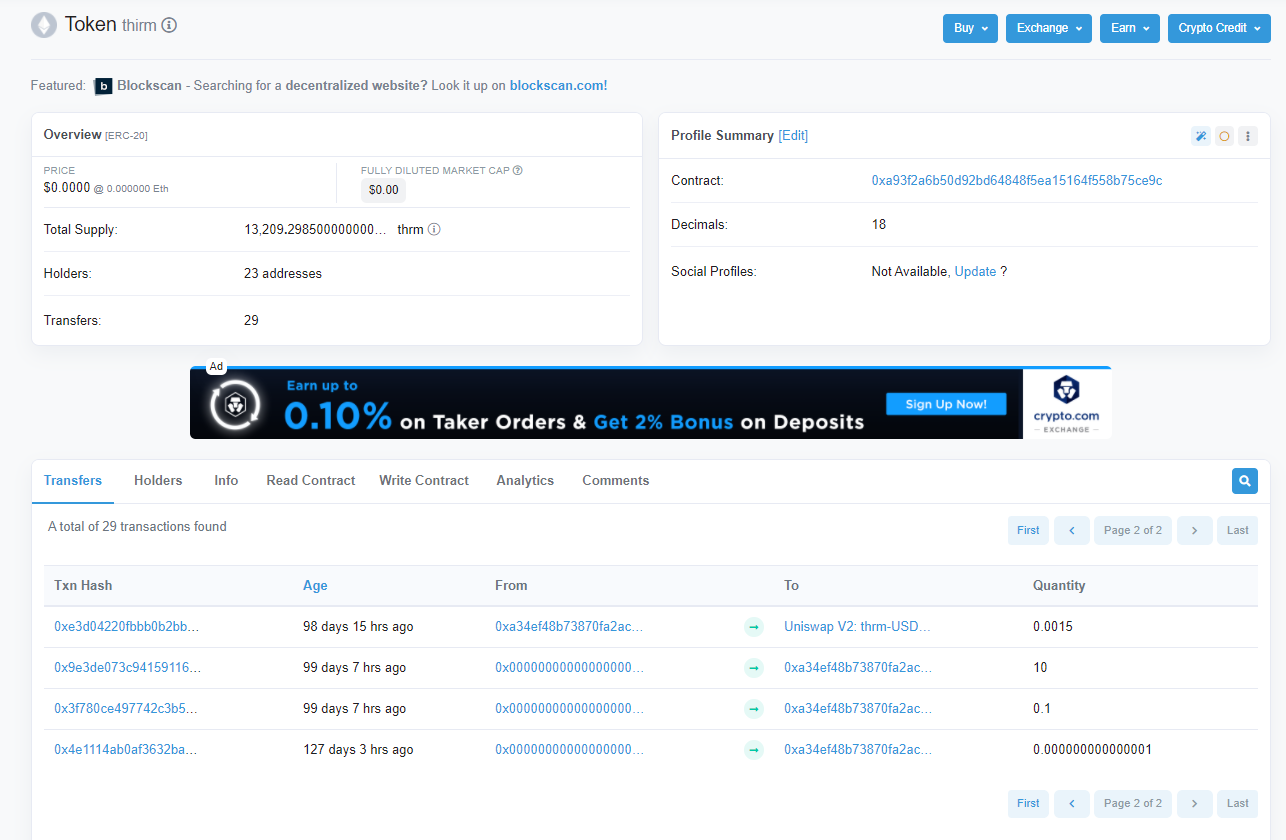
Task: Click the search icon in the Transfers panel
Action: tap(1245, 481)
